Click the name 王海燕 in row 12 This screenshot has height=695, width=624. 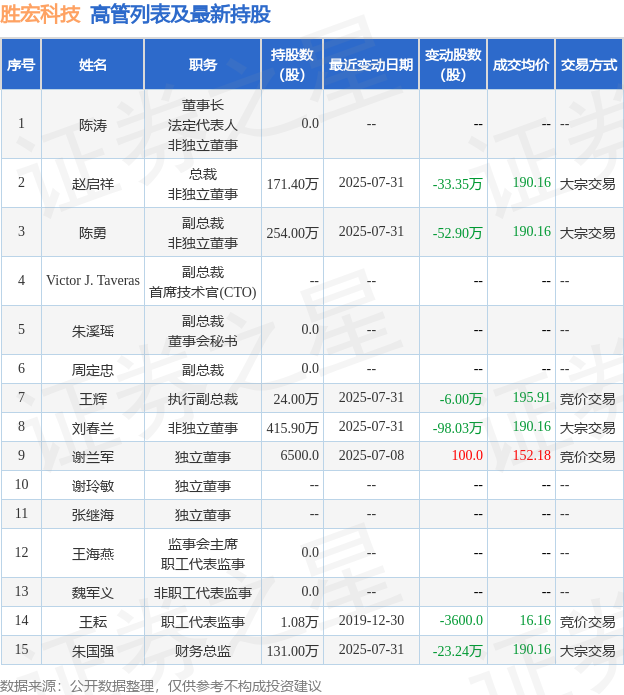point(93,553)
